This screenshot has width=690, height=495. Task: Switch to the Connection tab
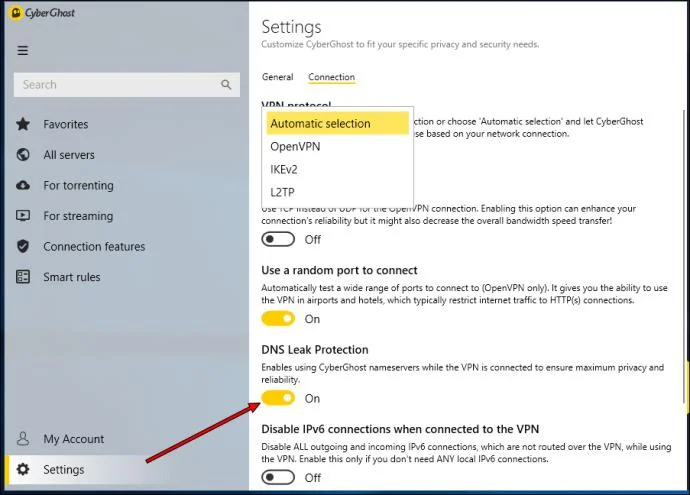pyautogui.click(x=331, y=77)
